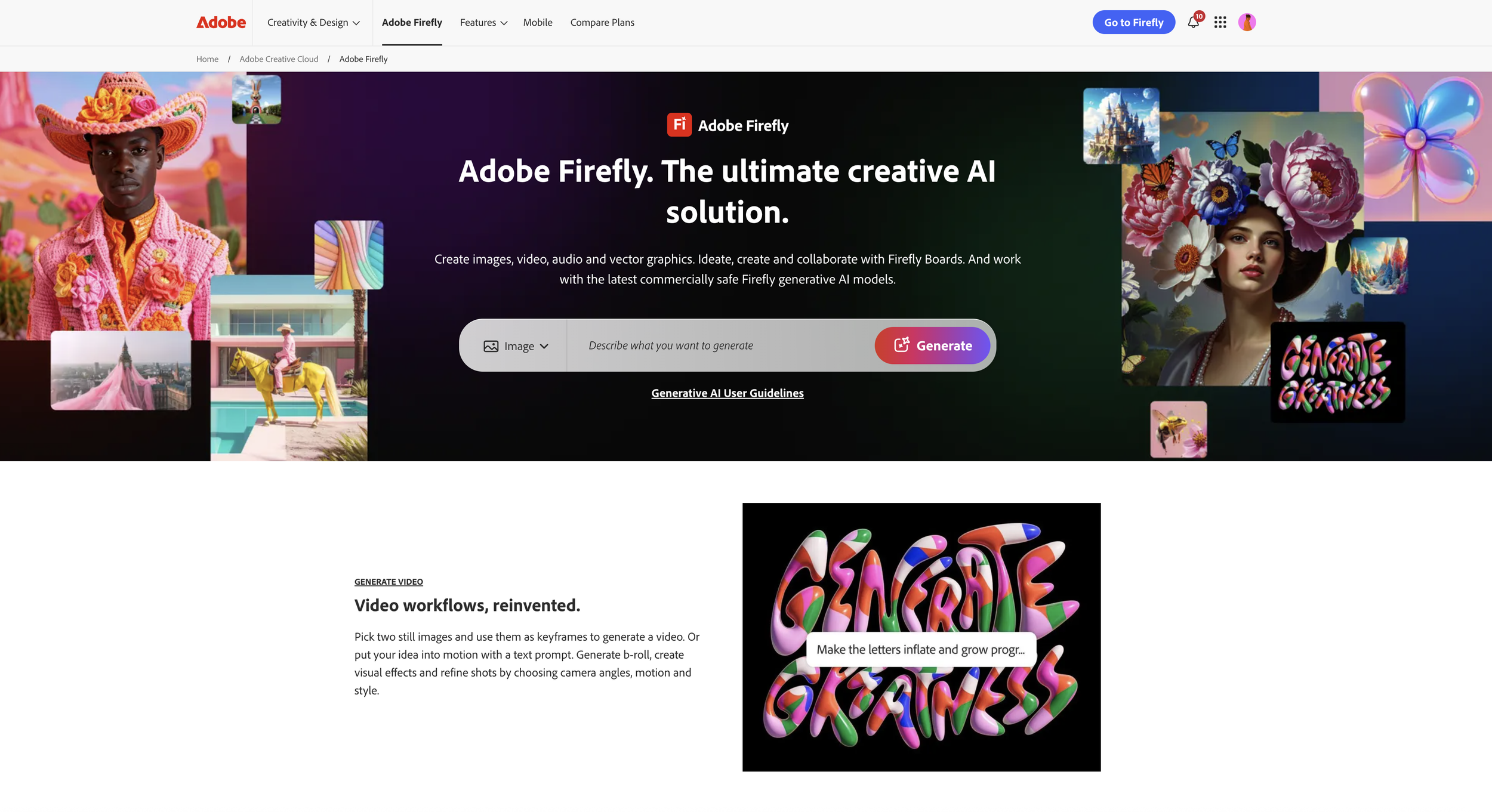Click the Adobe logo
1492x812 pixels.
221,22
